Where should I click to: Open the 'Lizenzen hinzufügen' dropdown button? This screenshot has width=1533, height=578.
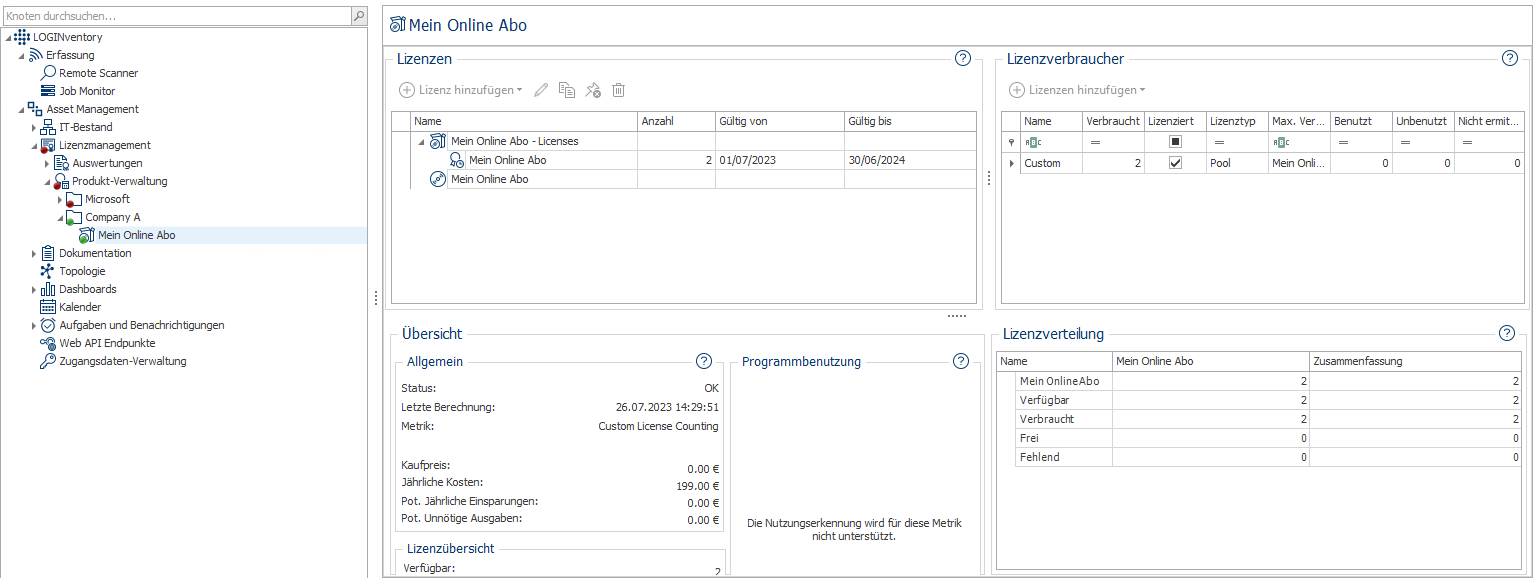click(x=1078, y=90)
